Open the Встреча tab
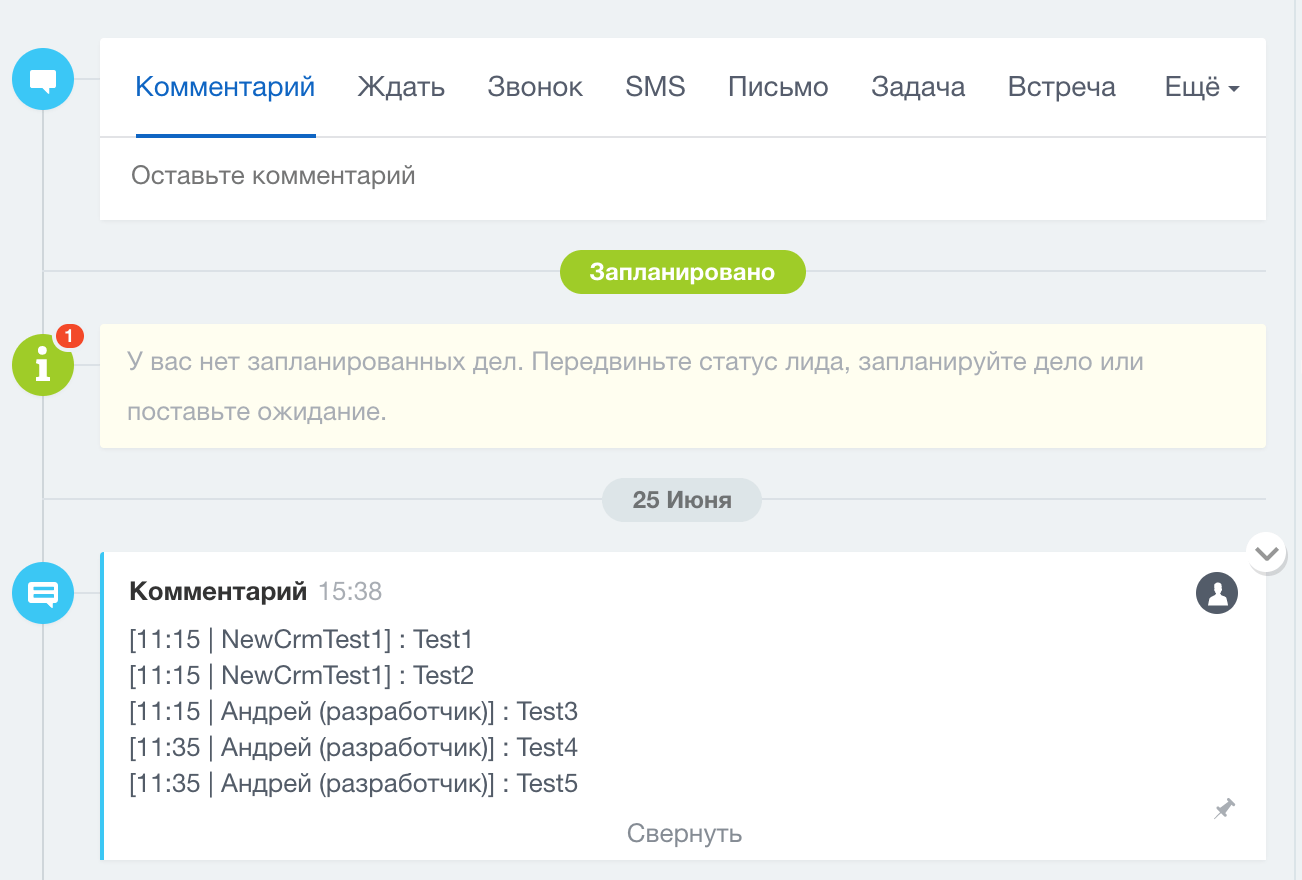 pyautogui.click(x=1061, y=87)
